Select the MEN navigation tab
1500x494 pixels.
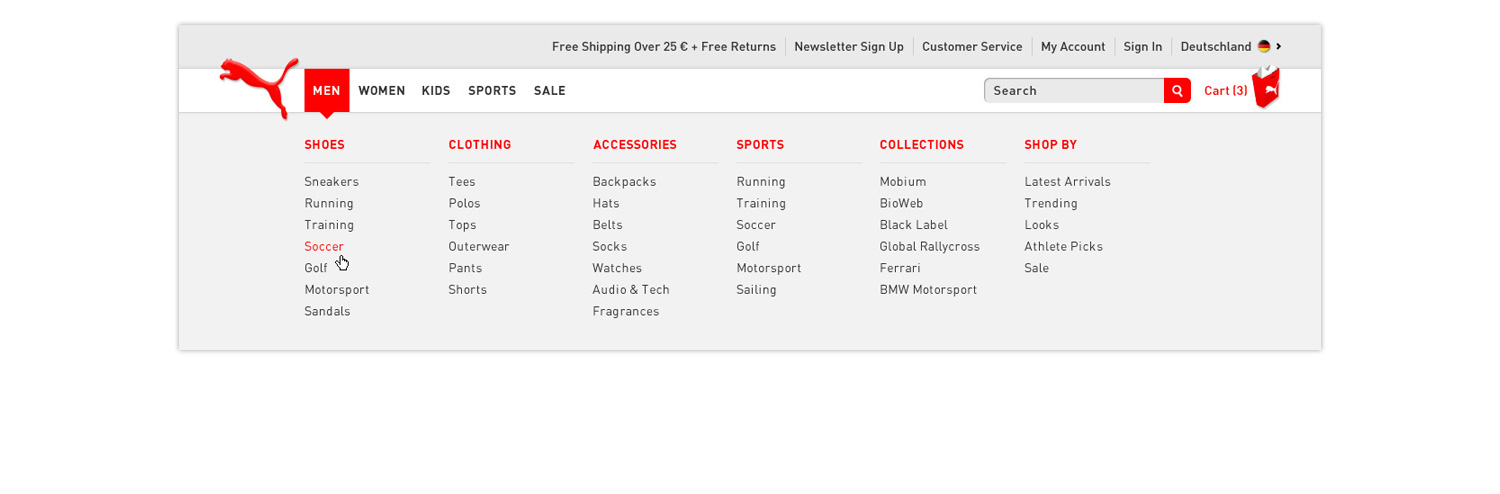pyautogui.click(x=327, y=91)
